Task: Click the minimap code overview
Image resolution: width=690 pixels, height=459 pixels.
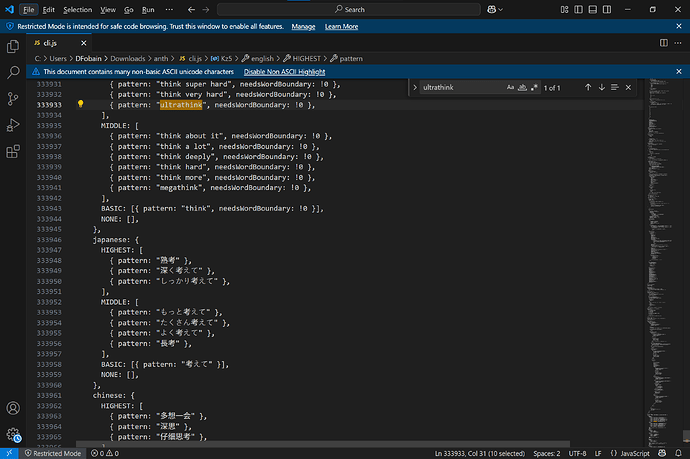Action: 663,263
